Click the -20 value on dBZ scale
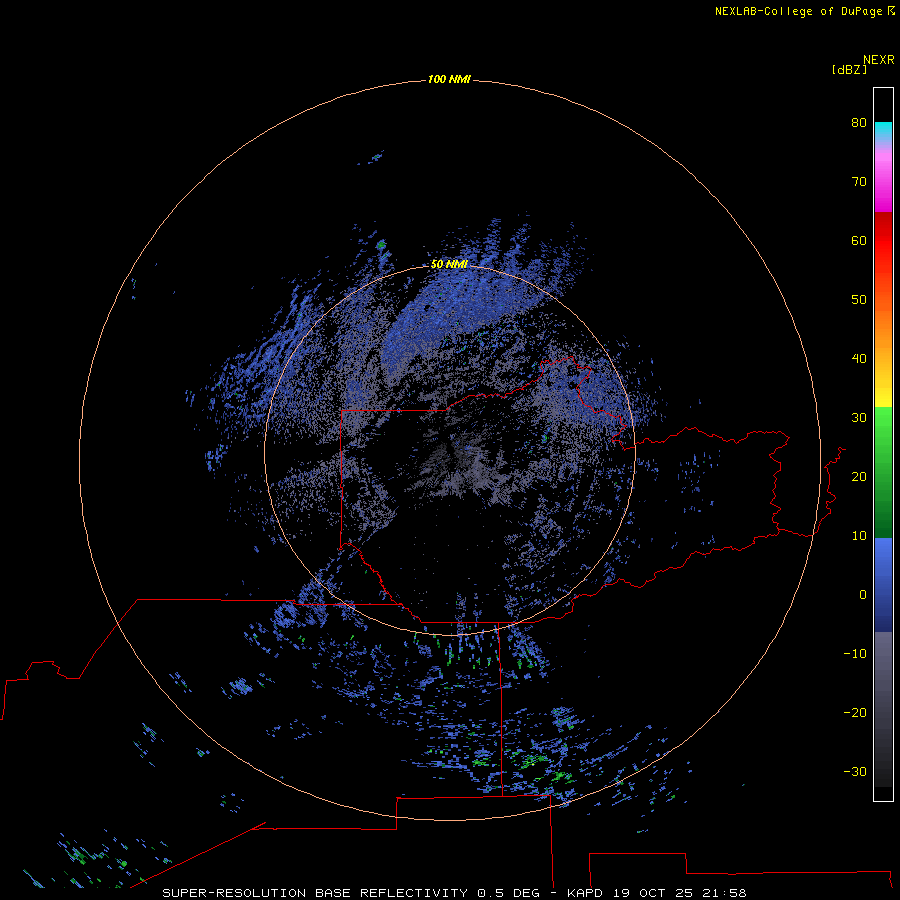This screenshot has width=900, height=900. coord(855,712)
